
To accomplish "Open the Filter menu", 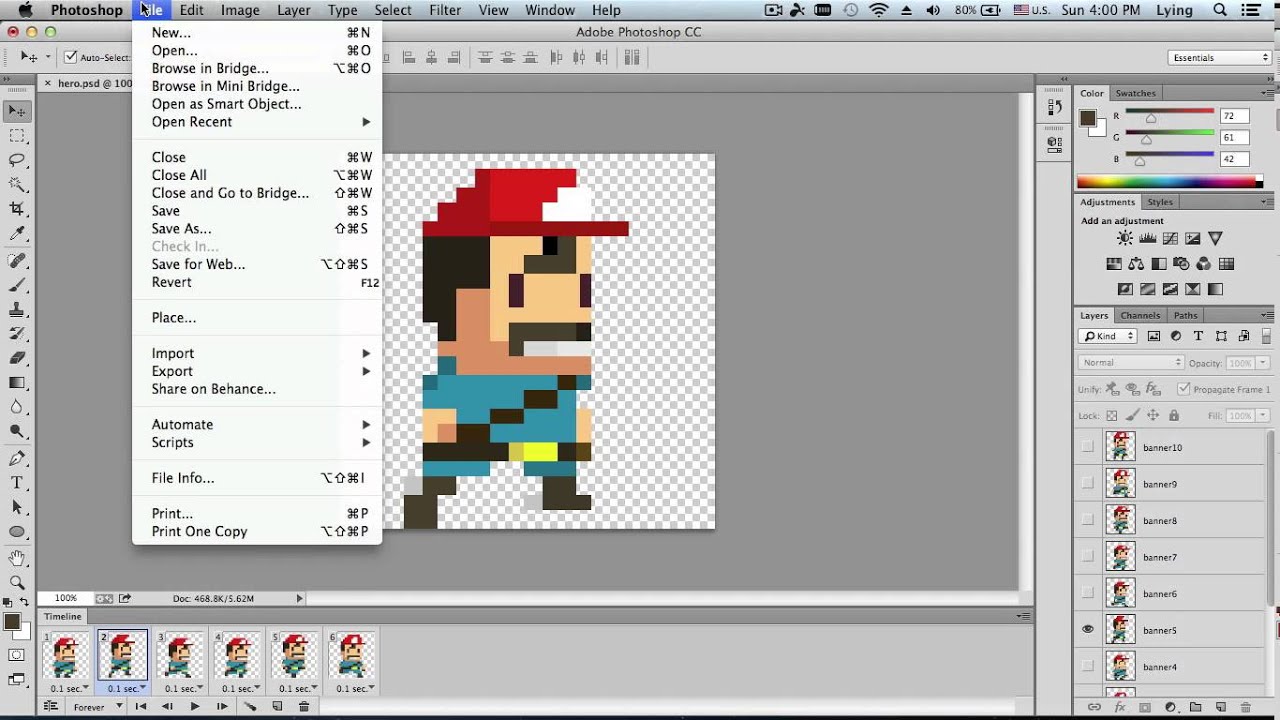I will [x=445, y=10].
